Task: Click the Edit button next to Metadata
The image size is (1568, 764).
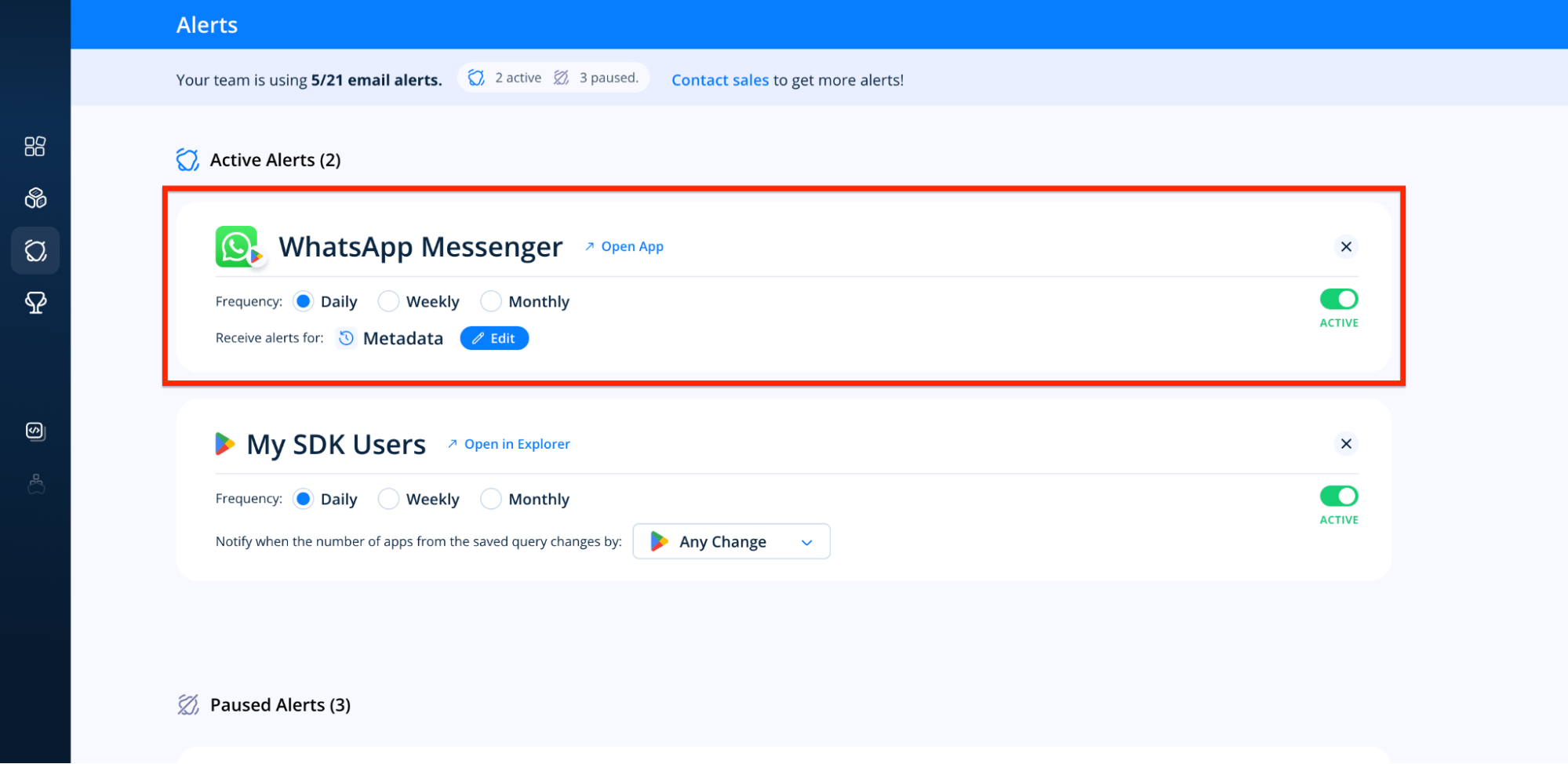Action: [x=494, y=338]
